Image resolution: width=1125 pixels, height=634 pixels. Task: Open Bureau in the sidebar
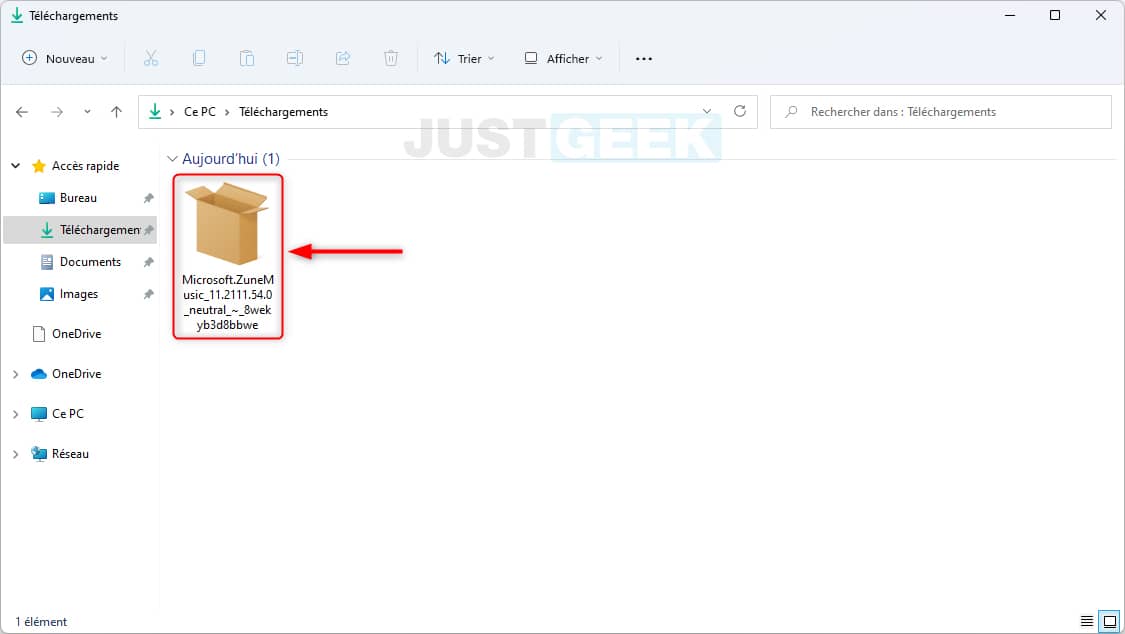tap(78, 198)
